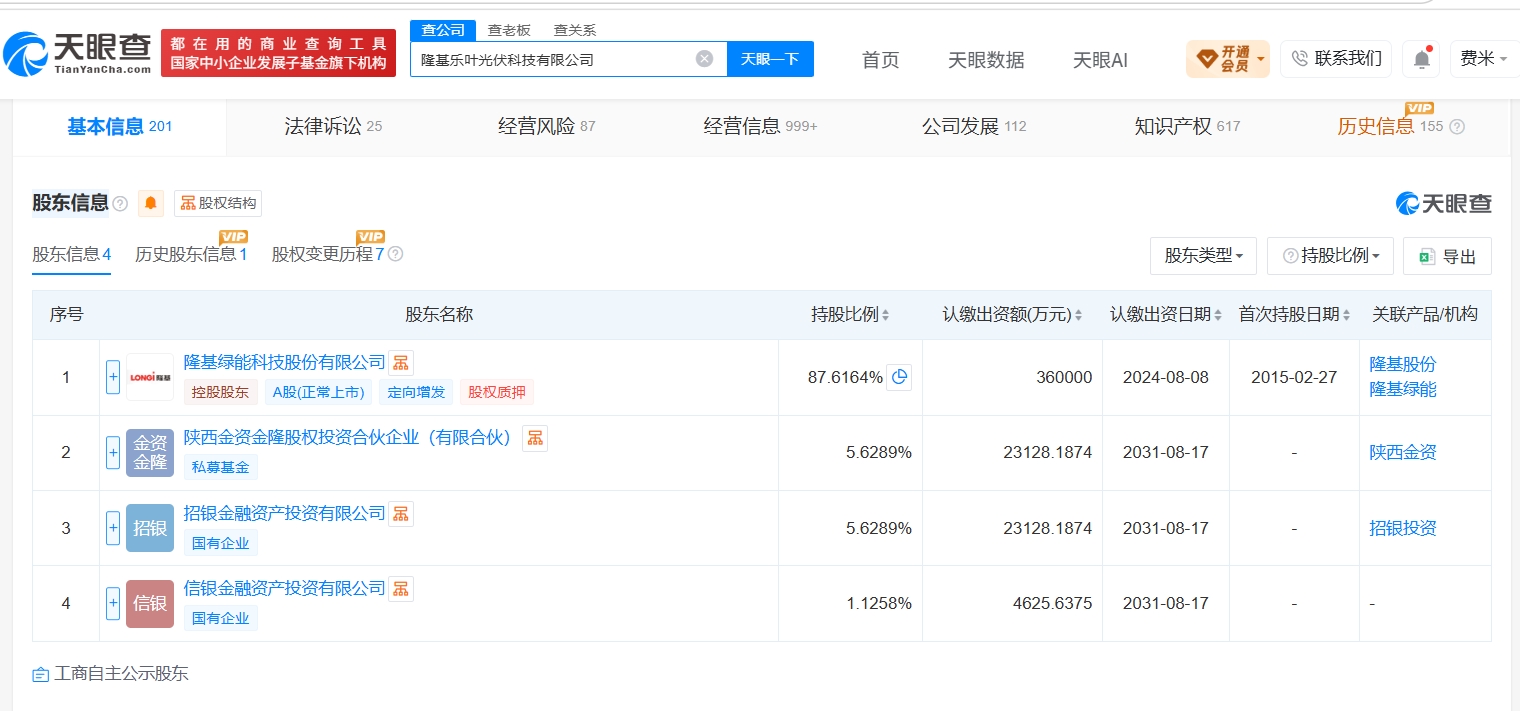Screen dimensions: 1520x711
Task: Clear the search box text
Action: tap(704, 59)
